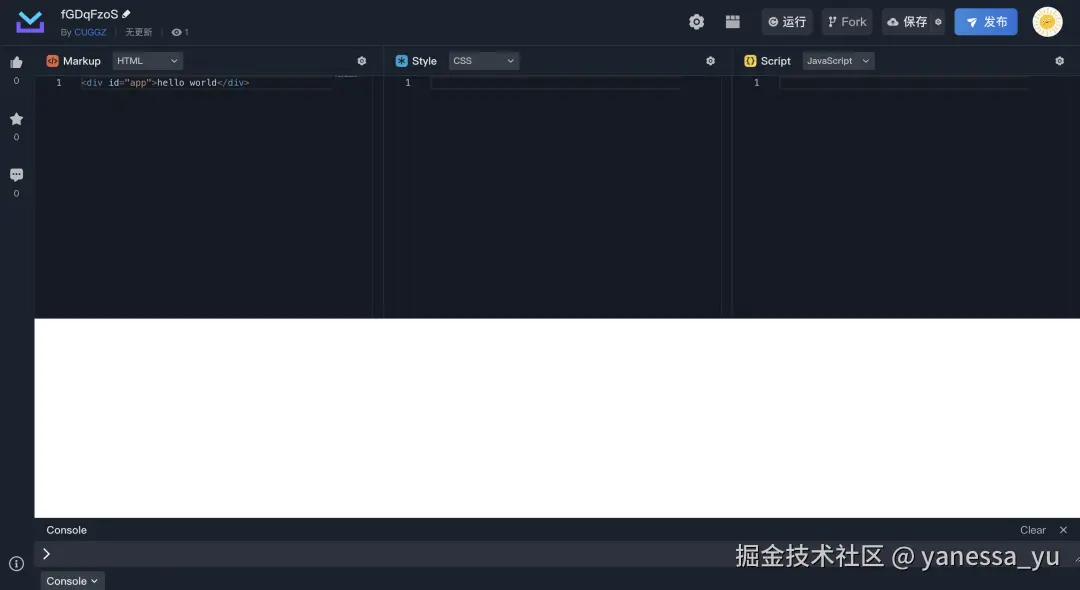Click the pencil icon to rename fGDqFzoS

pyautogui.click(x=124, y=13)
